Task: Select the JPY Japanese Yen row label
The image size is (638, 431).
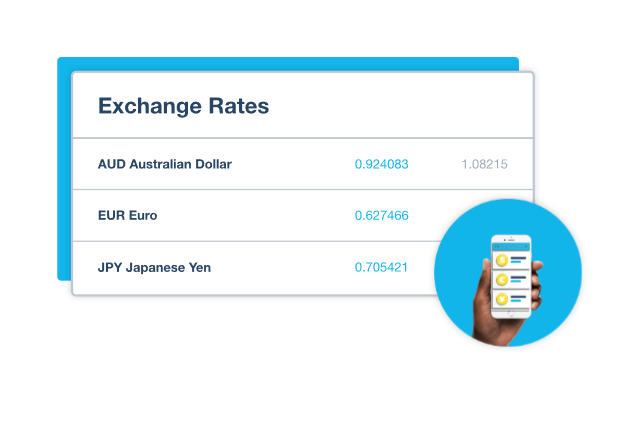Action: click(x=155, y=267)
